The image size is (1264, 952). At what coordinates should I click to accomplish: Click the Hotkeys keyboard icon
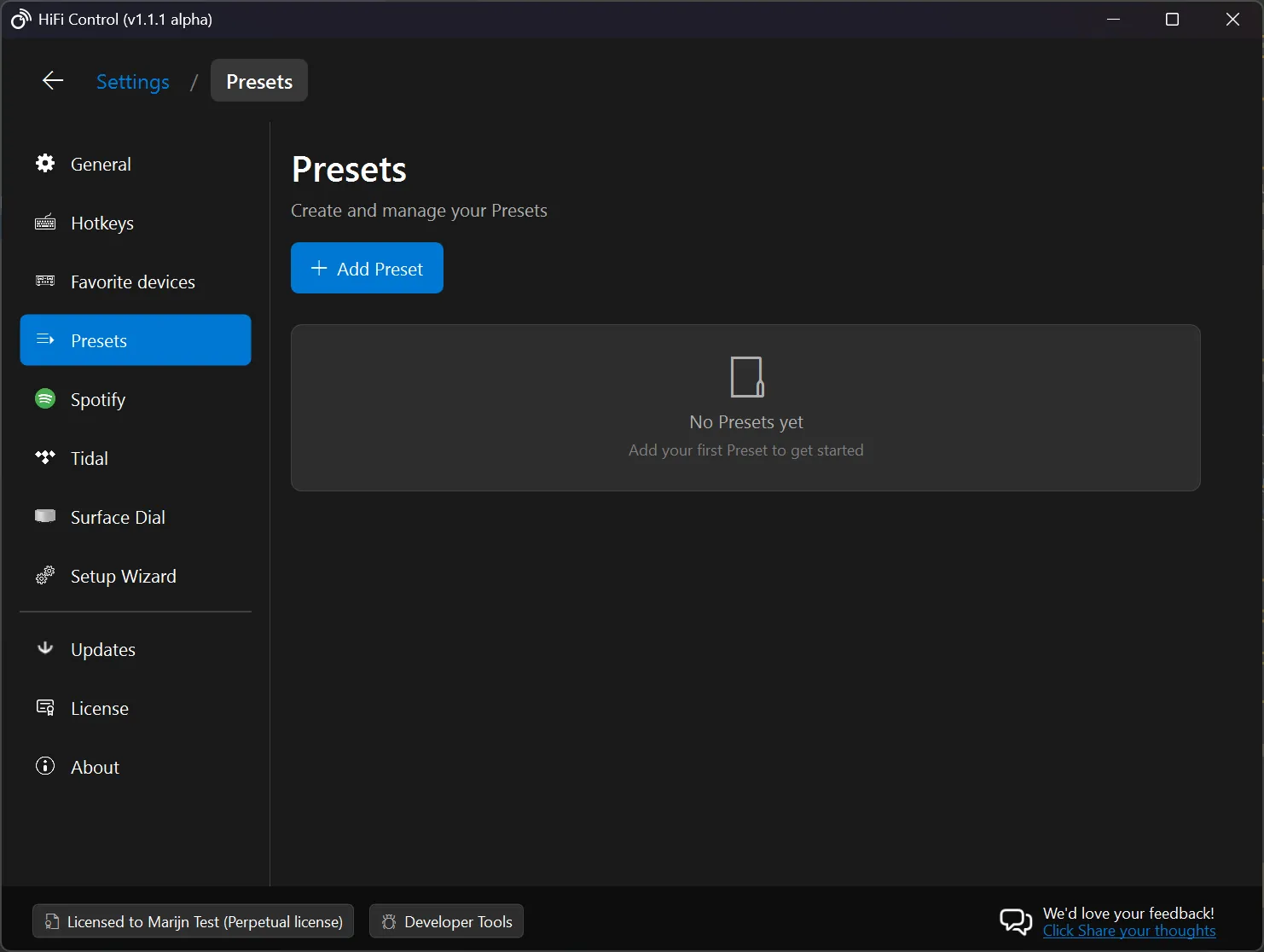[44, 223]
